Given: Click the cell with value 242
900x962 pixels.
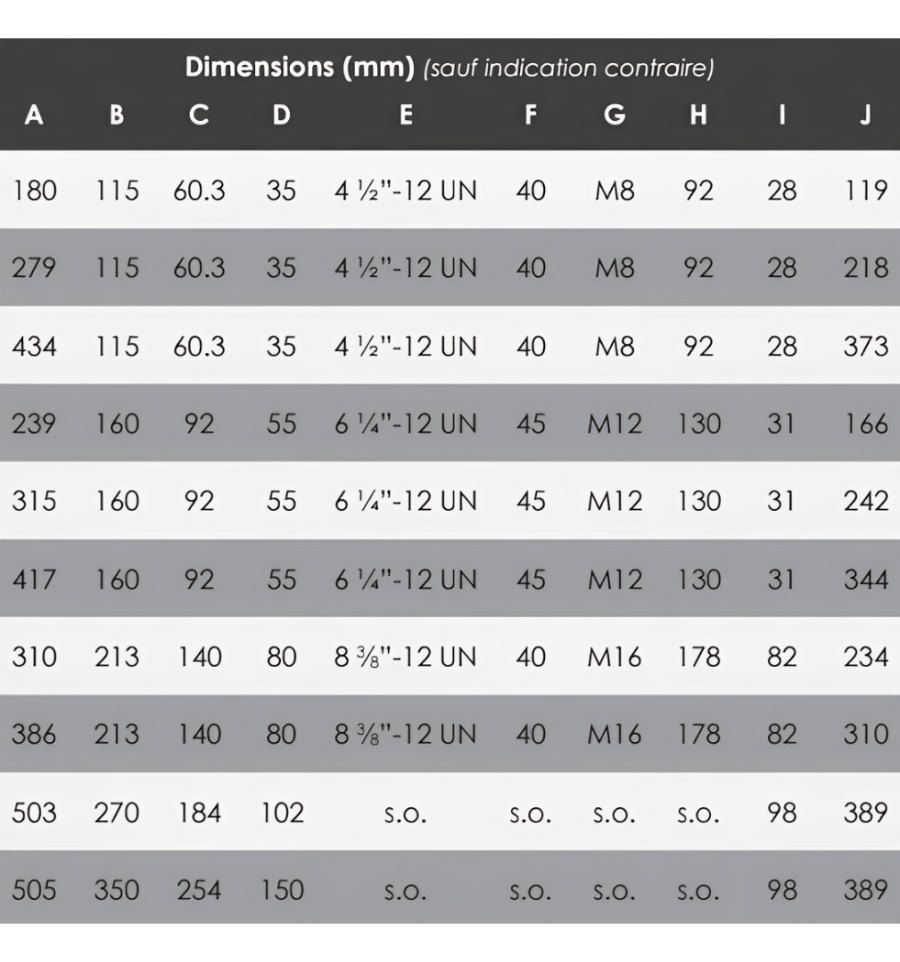Looking at the screenshot, I should (x=865, y=501).
